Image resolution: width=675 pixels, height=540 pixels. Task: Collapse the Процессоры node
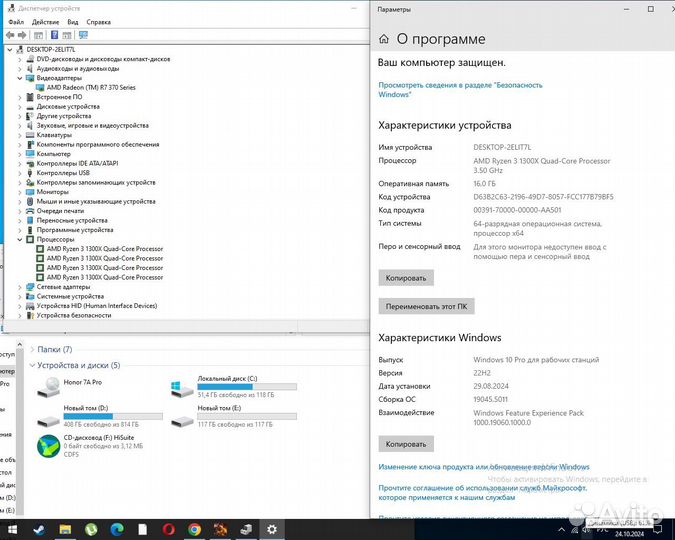20,239
